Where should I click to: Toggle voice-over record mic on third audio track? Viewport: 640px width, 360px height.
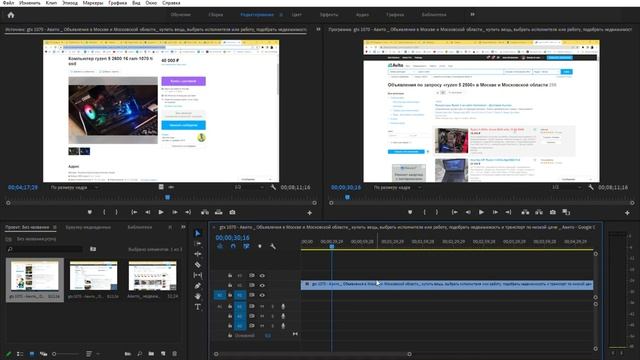pyautogui.click(x=283, y=326)
